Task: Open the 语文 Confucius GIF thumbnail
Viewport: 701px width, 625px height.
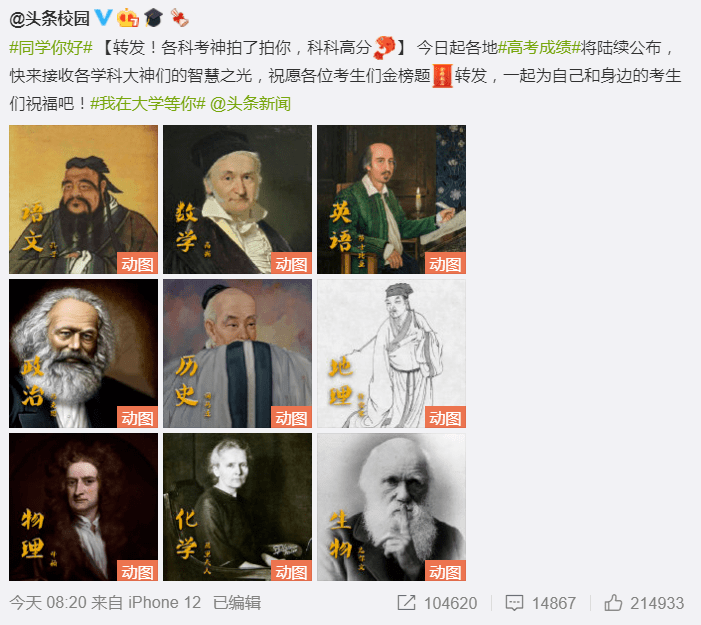Action: coord(84,199)
